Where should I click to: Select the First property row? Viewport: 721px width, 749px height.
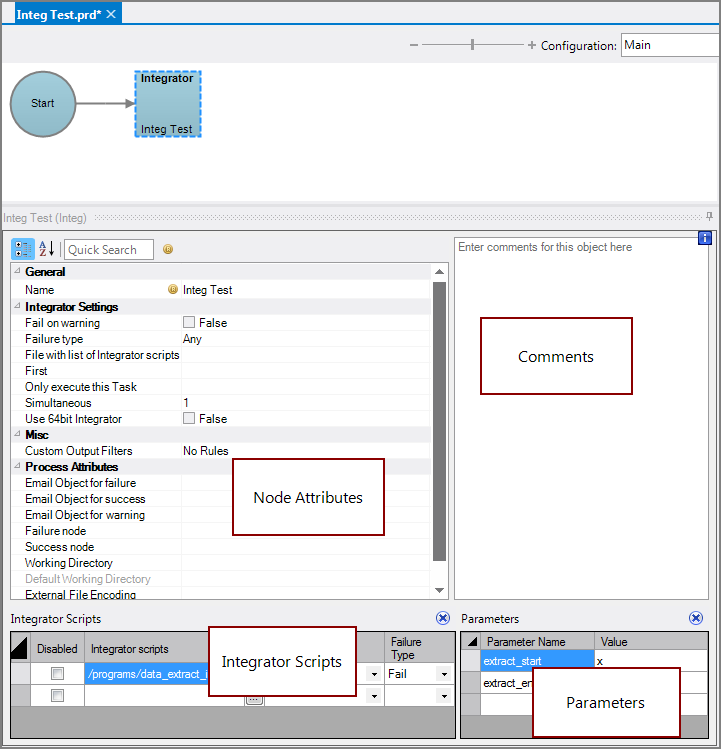(221, 371)
